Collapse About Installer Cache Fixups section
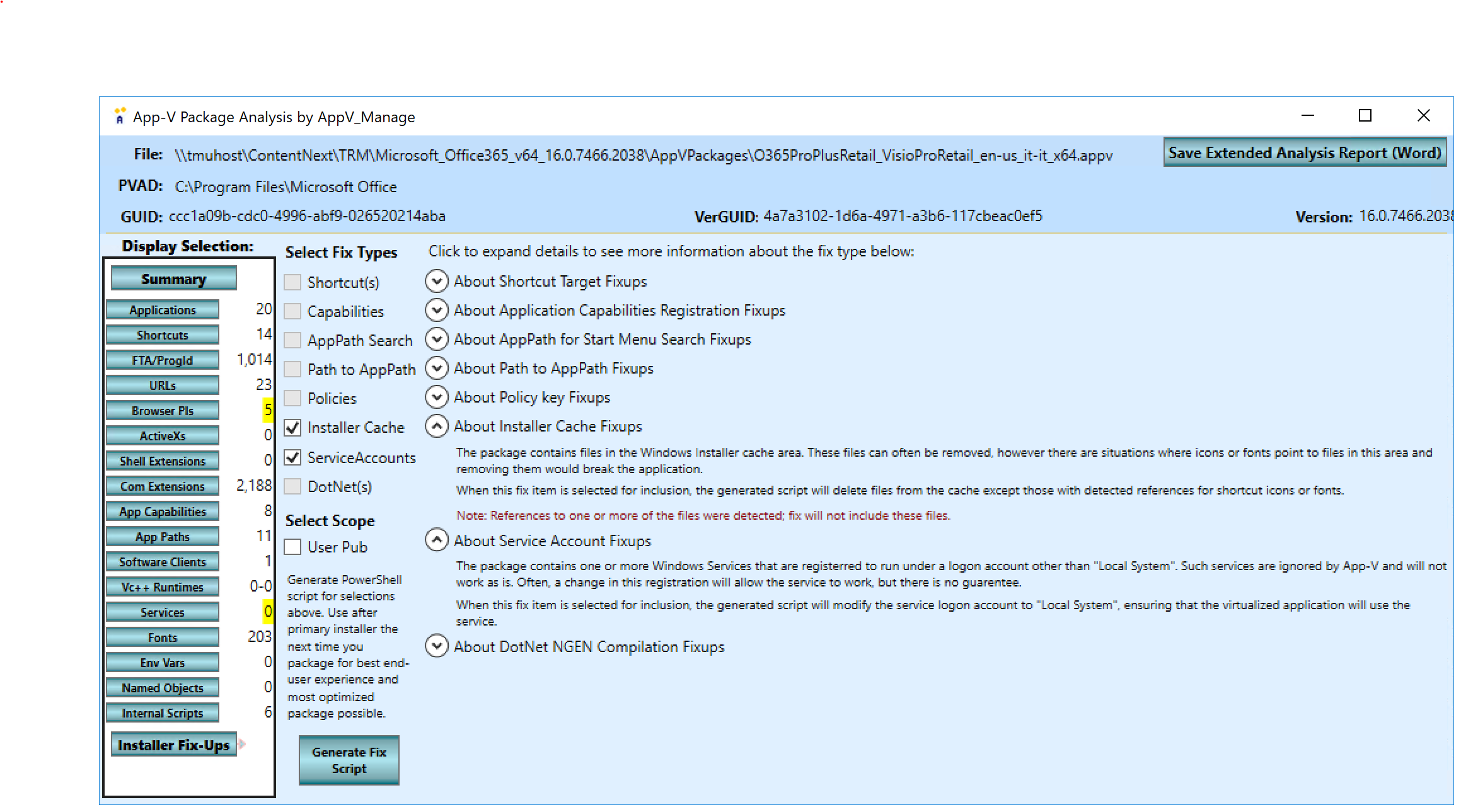 [437, 426]
